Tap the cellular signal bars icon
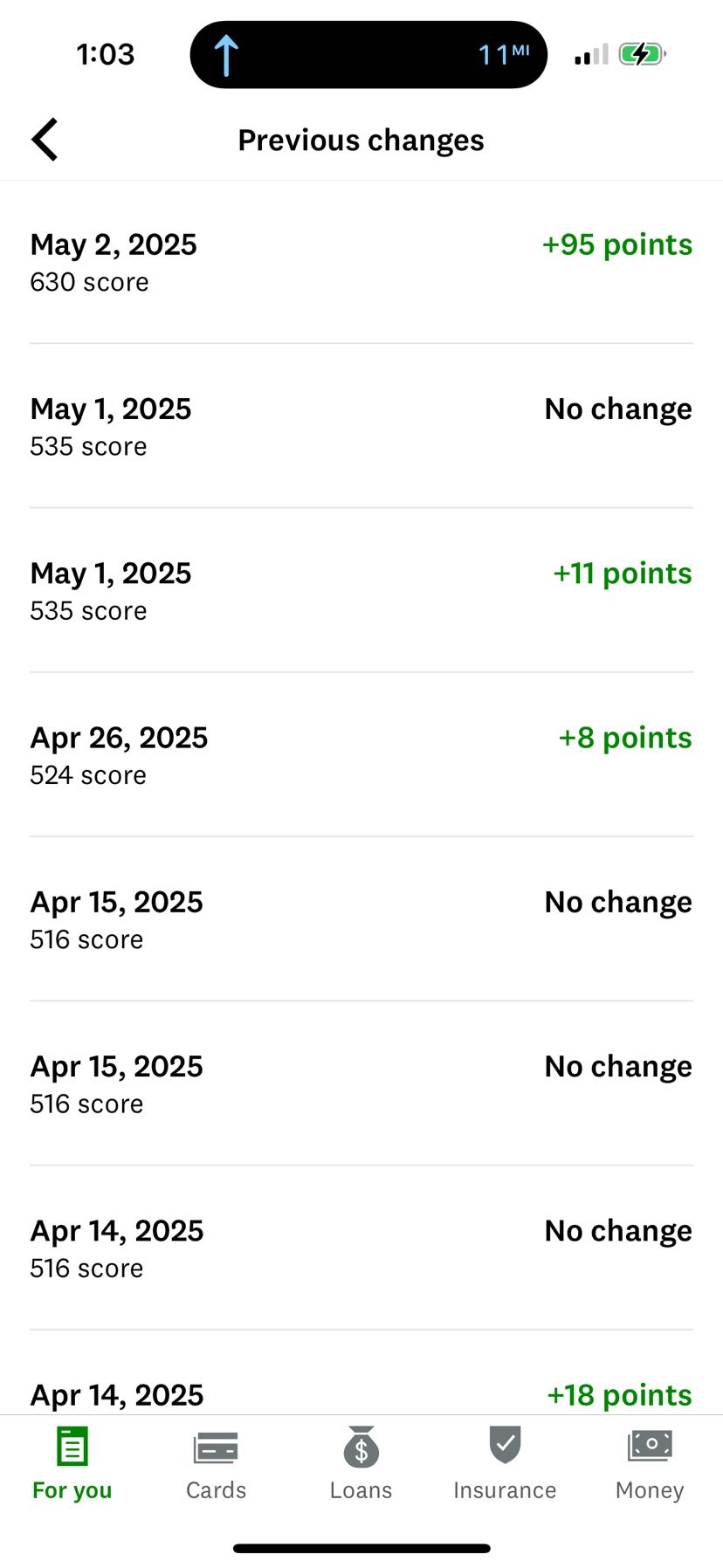The width and height of the screenshot is (723, 1568). pos(591,55)
